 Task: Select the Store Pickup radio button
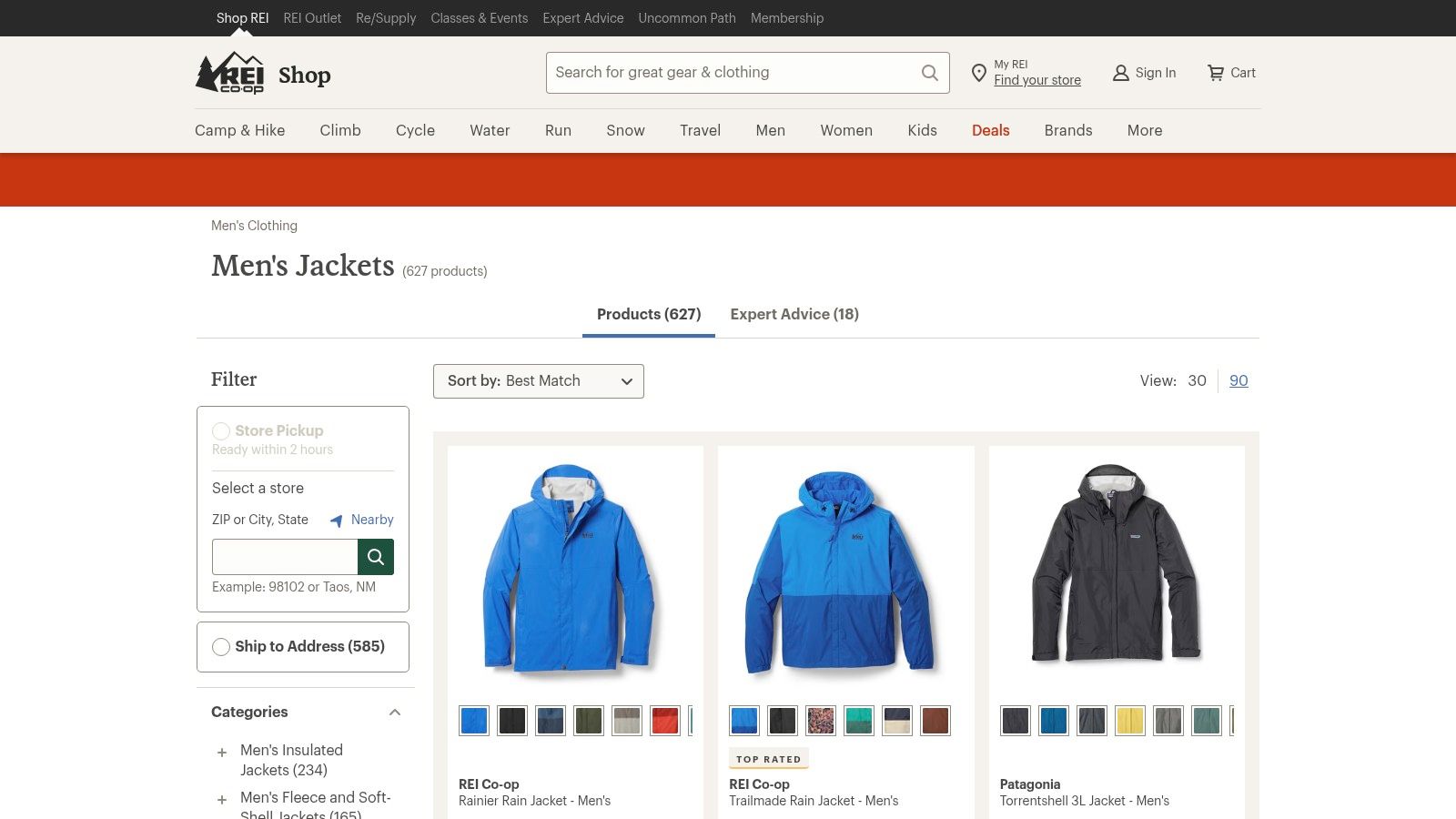(221, 431)
